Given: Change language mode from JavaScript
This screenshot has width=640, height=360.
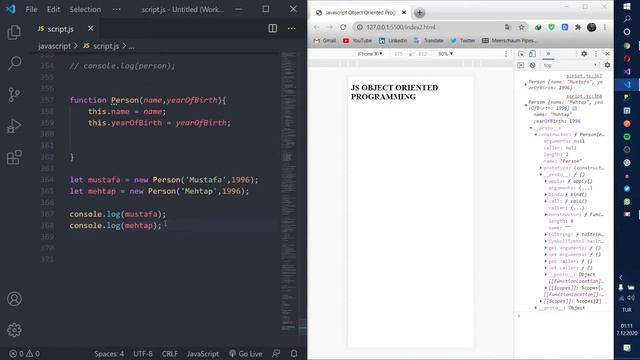Looking at the screenshot, I should click(x=203, y=353).
